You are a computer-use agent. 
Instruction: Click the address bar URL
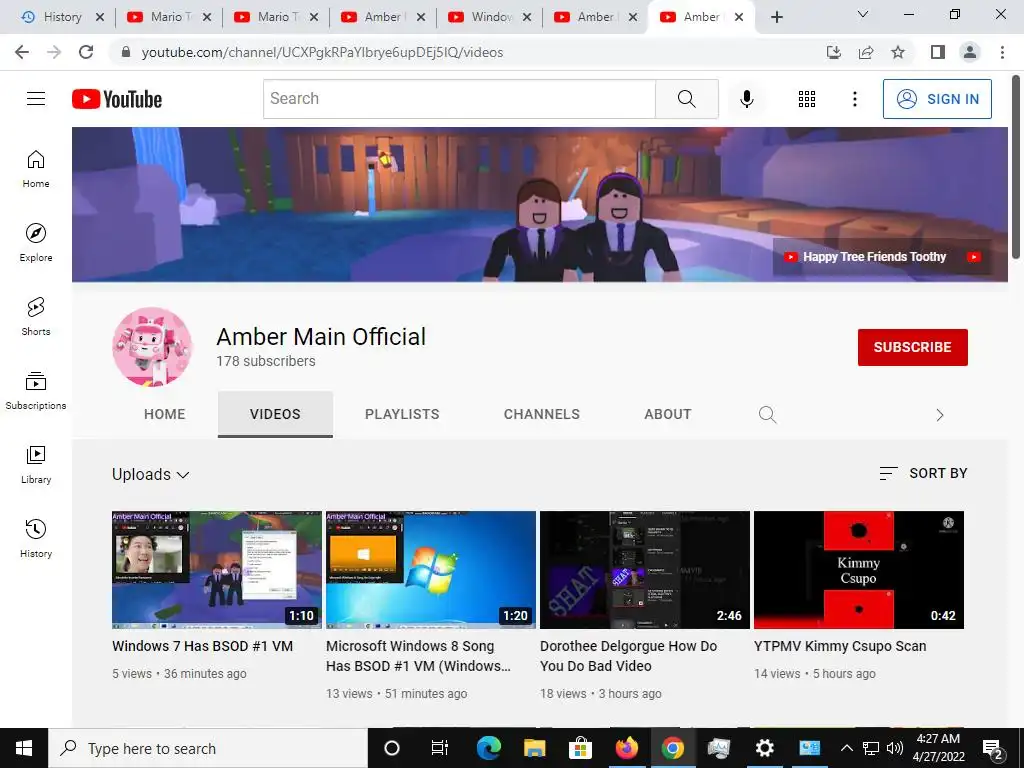pyautogui.click(x=322, y=52)
